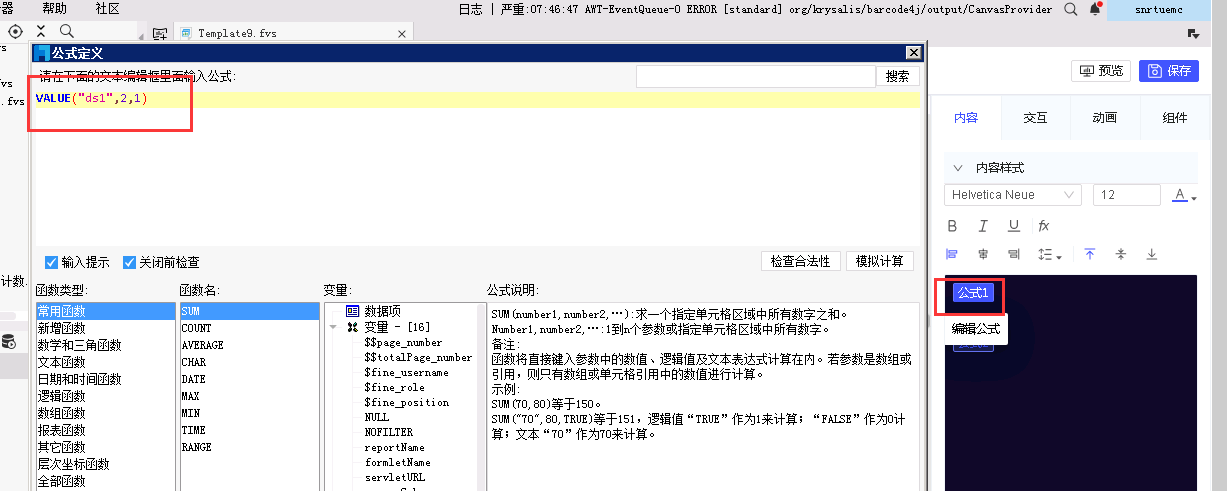Click the fx formula icon
The width and height of the screenshot is (1227, 491).
click(x=1043, y=226)
